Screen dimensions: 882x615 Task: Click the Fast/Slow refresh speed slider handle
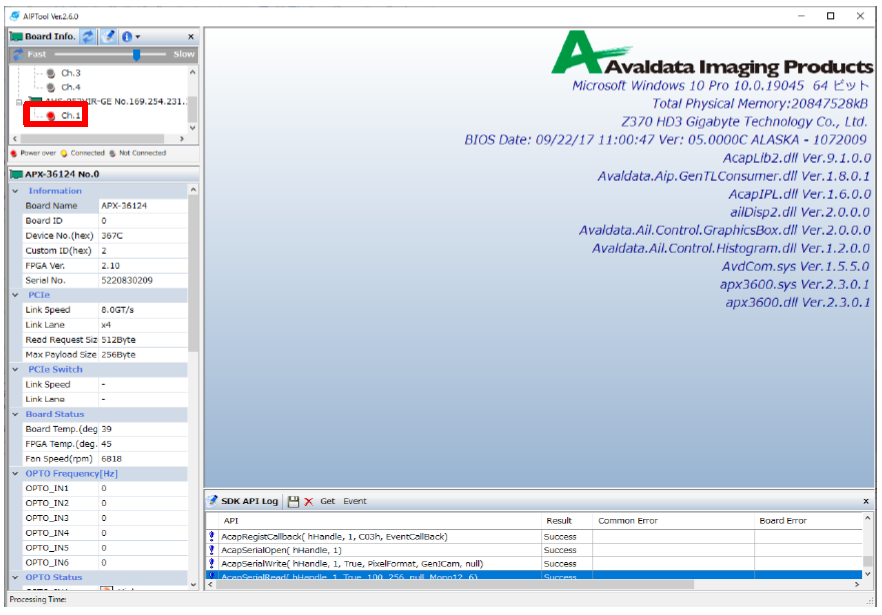tap(135, 54)
